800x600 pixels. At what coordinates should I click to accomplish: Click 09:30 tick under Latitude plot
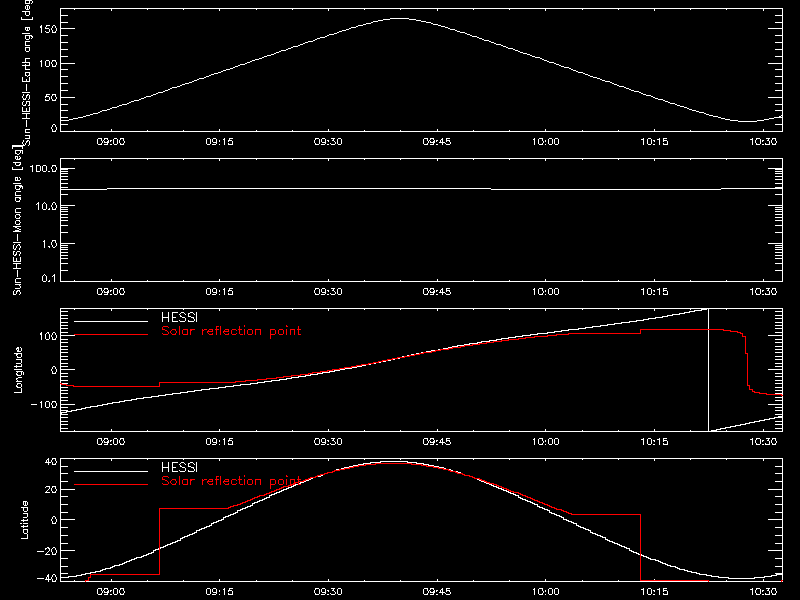tap(328, 592)
